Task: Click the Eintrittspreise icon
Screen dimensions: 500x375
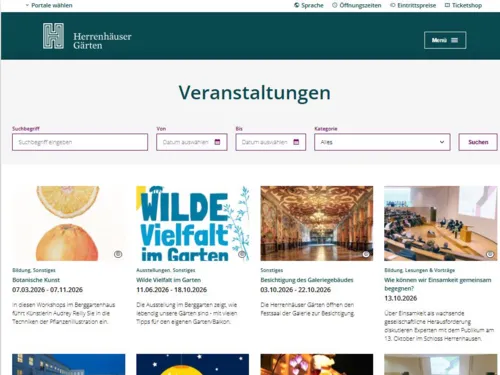Action: 393,5
